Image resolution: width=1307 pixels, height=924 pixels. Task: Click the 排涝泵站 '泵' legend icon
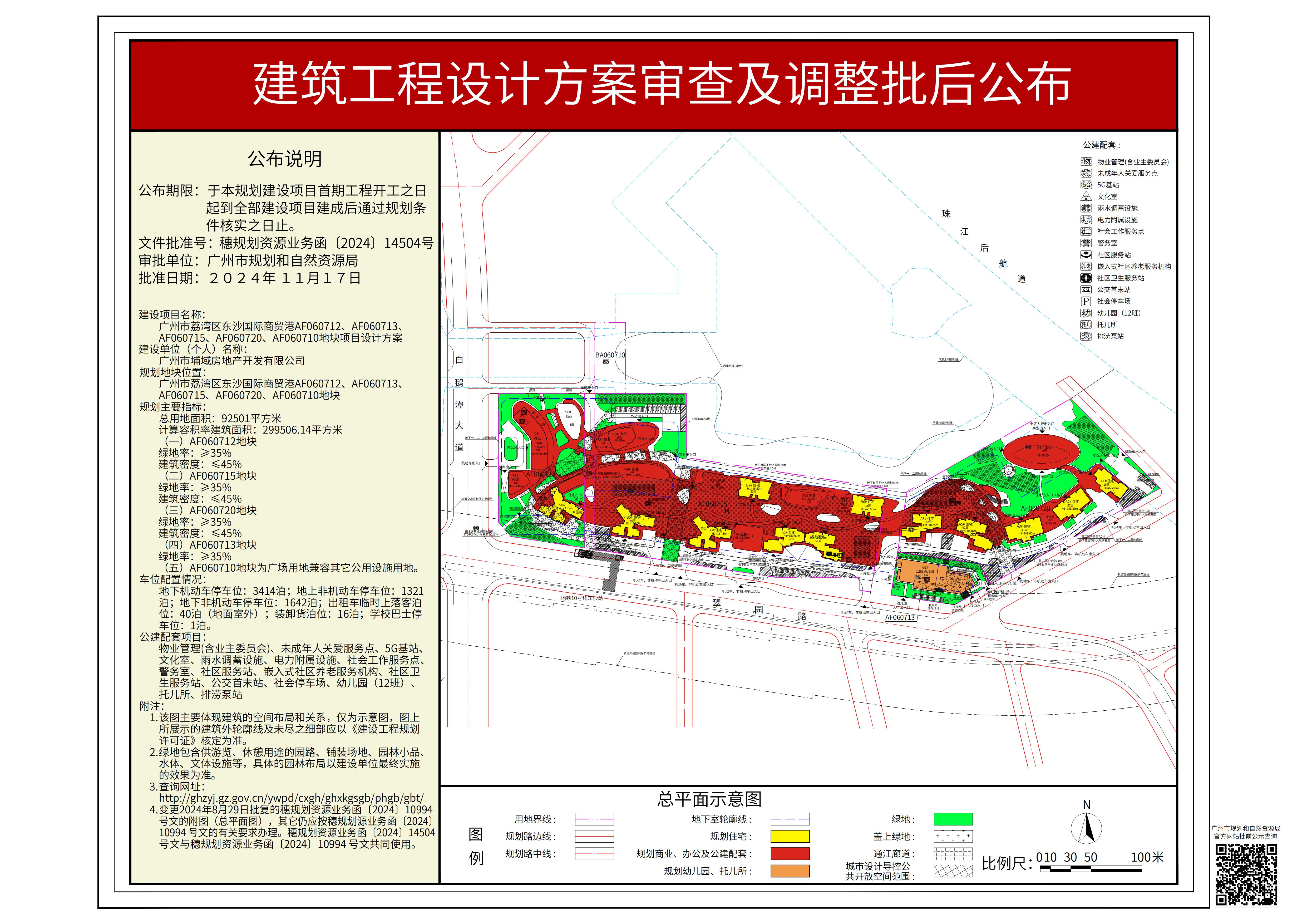pyautogui.click(x=1086, y=336)
